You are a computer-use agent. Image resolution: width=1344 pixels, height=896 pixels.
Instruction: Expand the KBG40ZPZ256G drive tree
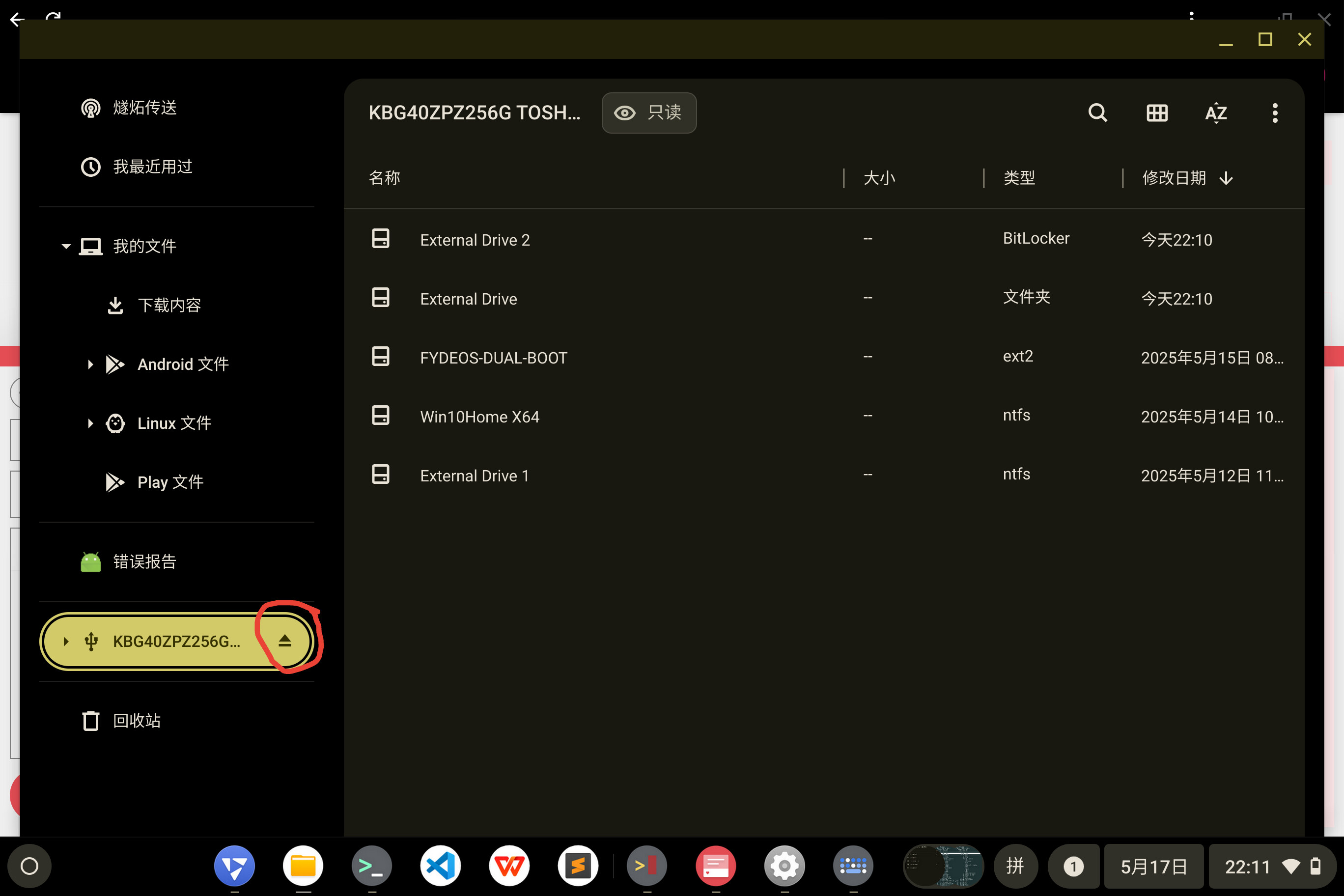[x=66, y=641]
